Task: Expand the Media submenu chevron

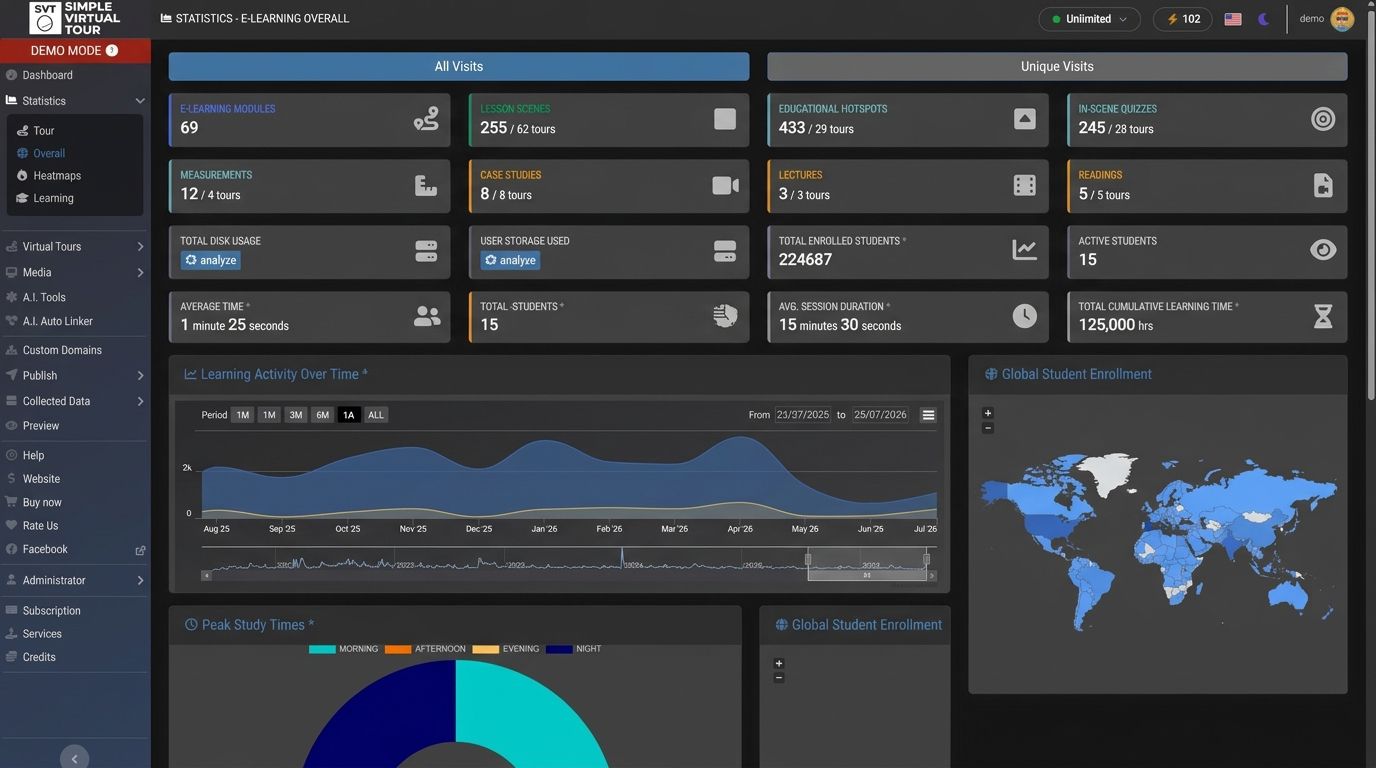Action: tap(140, 273)
